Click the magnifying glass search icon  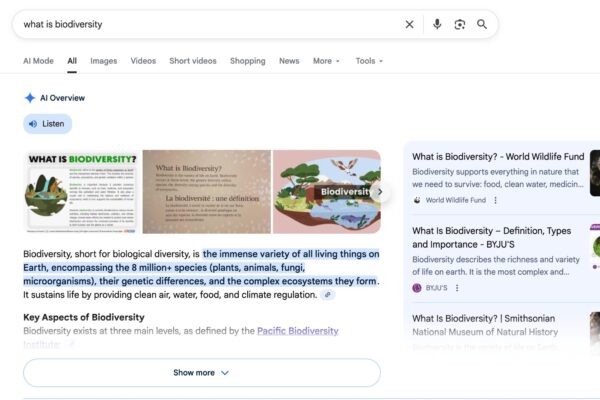click(482, 24)
